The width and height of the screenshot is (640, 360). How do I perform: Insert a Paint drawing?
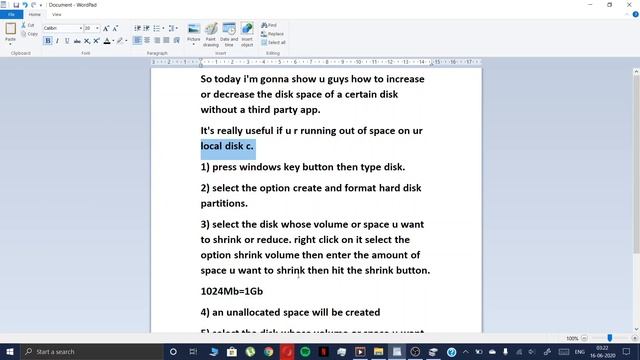[x=211, y=33]
